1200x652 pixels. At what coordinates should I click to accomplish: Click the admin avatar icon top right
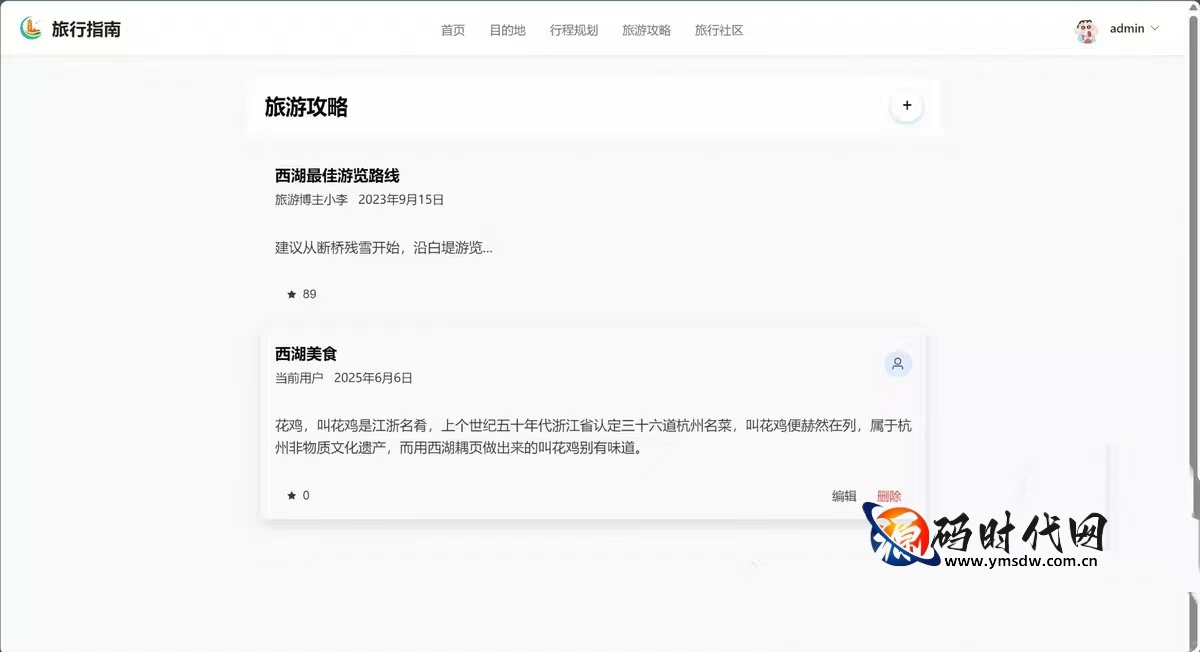[1086, 29]
